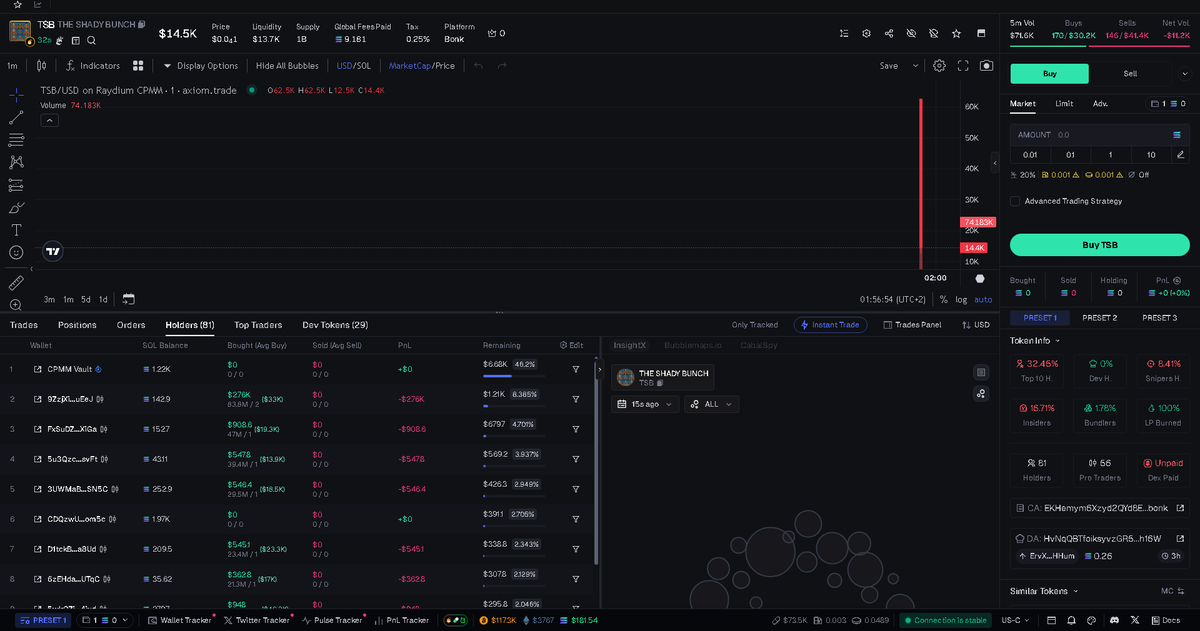Screen dimensions: 1200x631
Task: Copy THE SHADY BUNCH token name
Action: (x=142, y=24)
